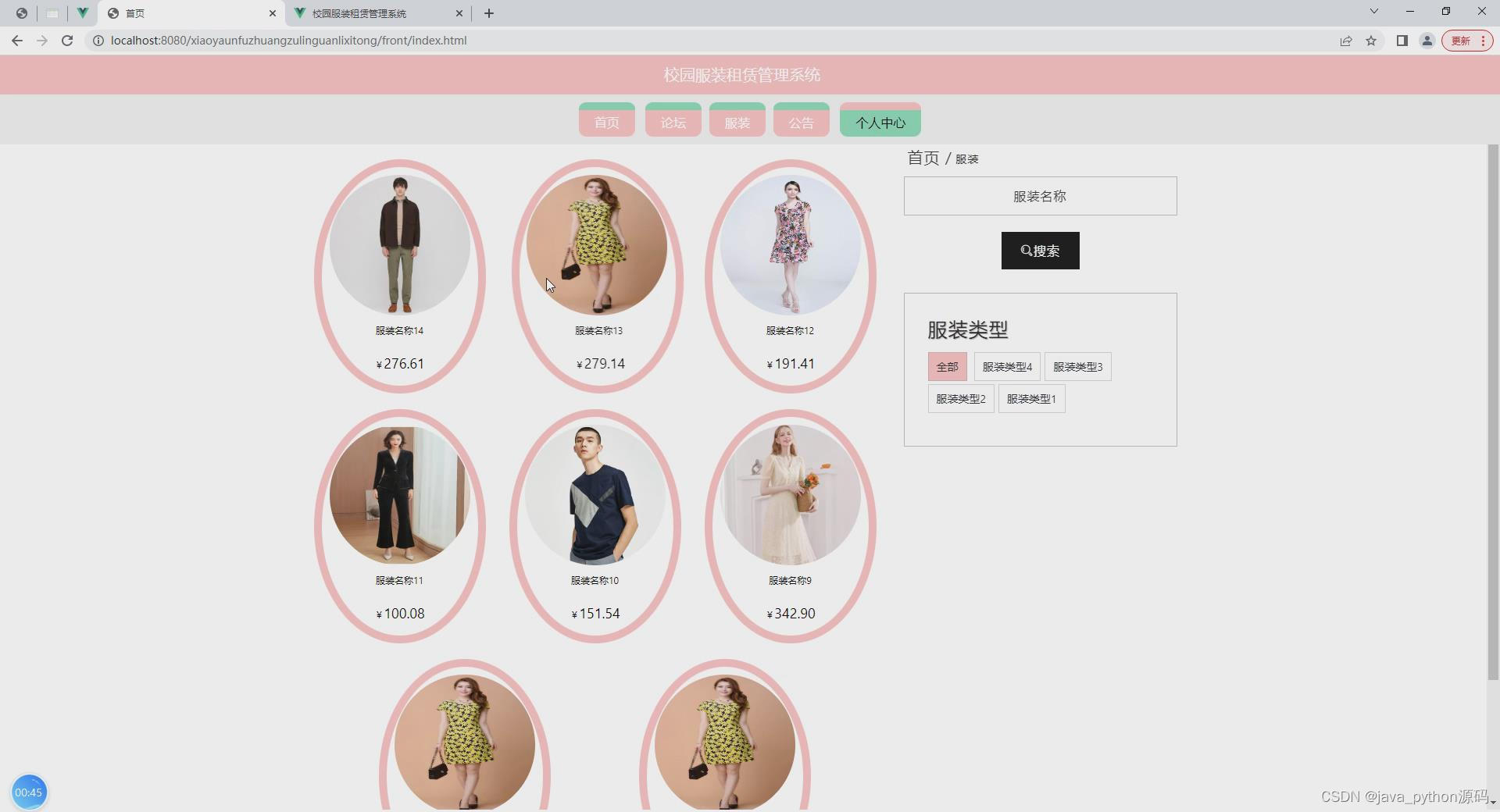Click the 00:45 recording timer bubble
Screen dimensions: 1500x812
tap(29, 792)
